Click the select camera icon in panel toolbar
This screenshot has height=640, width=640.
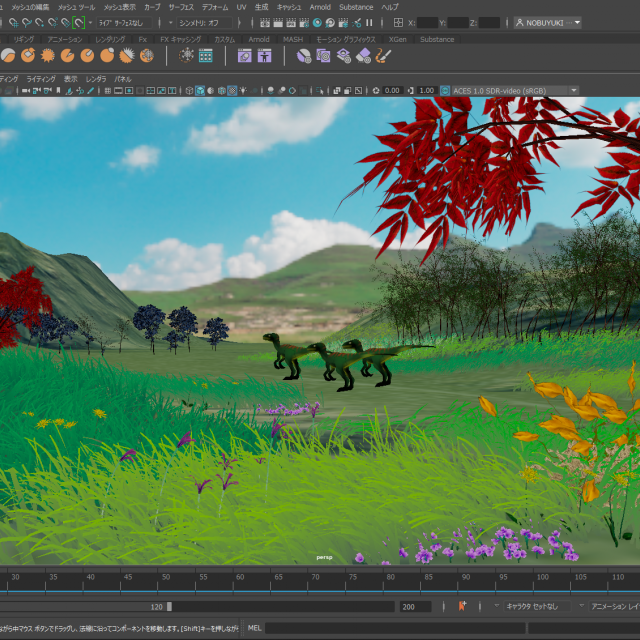point(26,91)
